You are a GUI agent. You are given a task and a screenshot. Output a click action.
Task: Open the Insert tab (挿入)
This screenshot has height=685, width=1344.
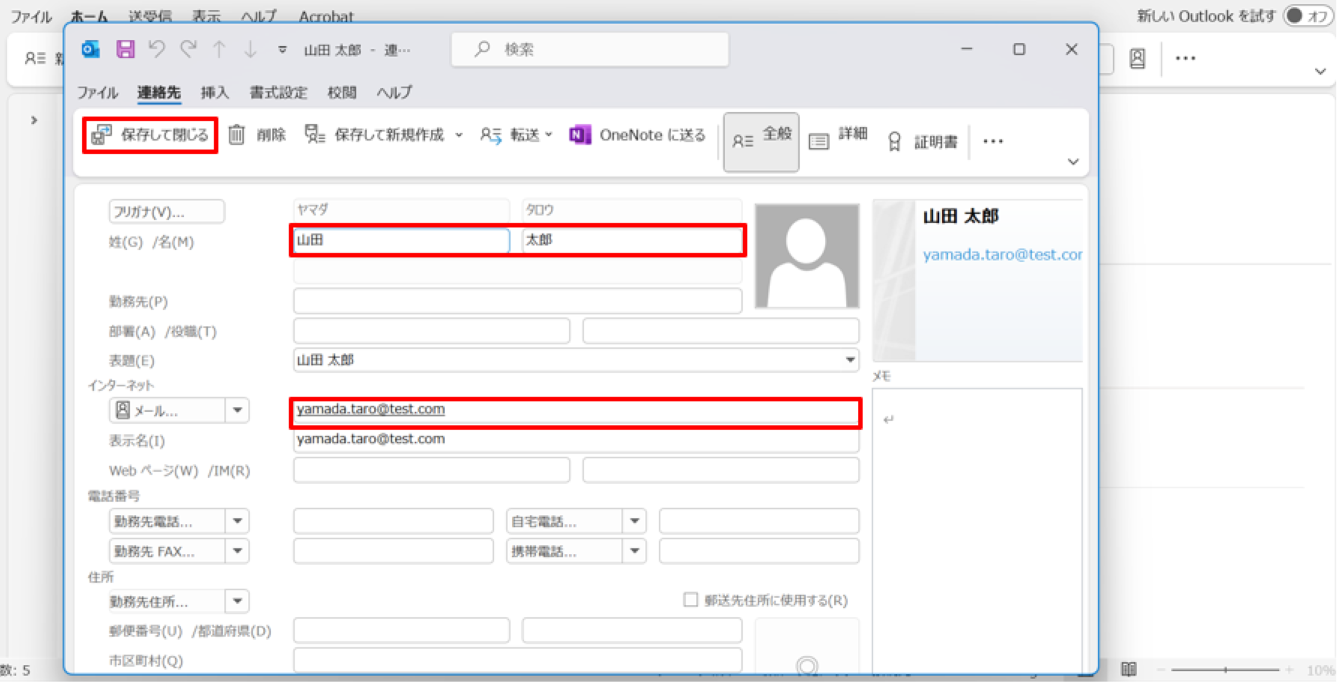215,92
